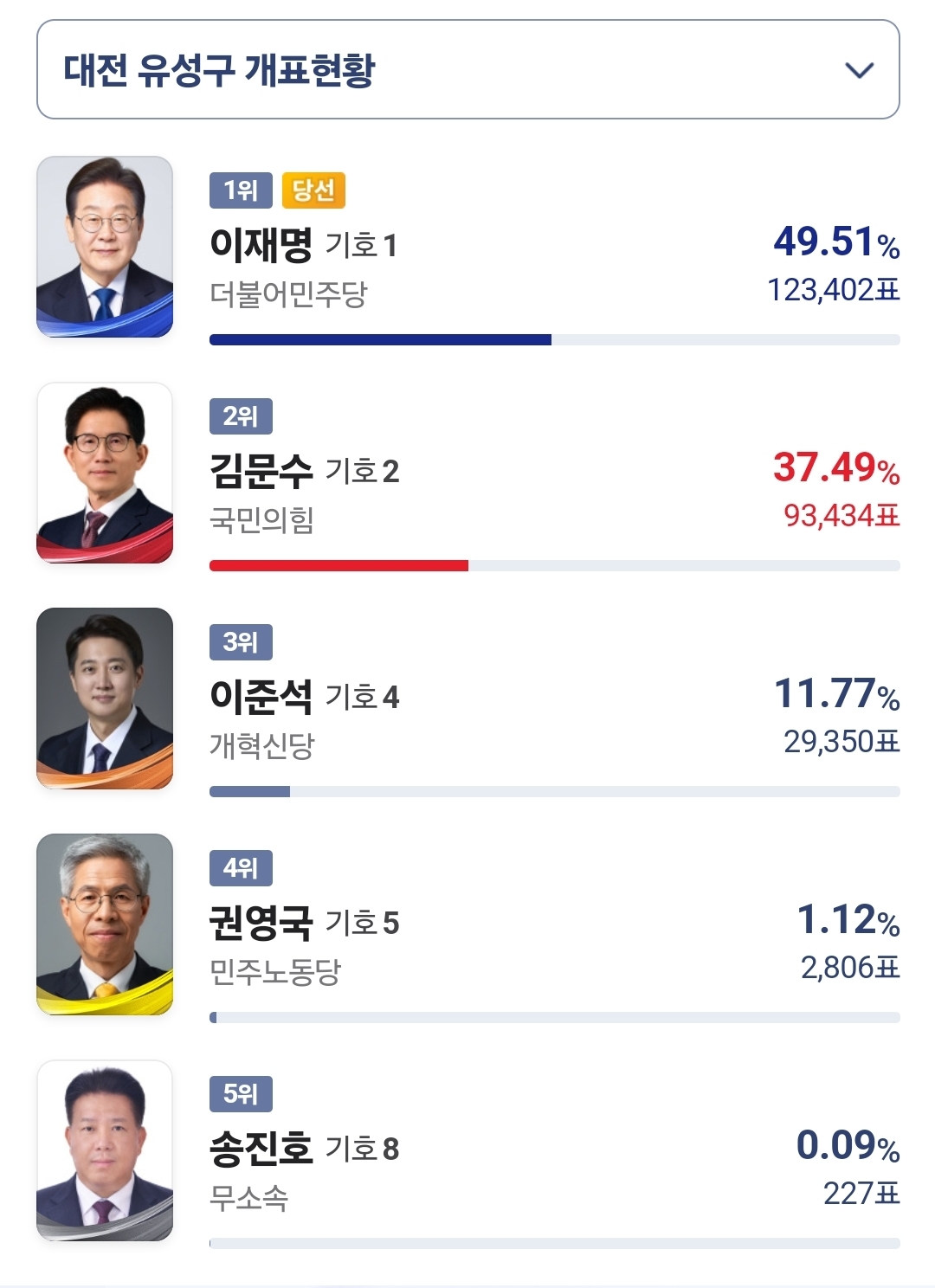Click the 이재명 candidate photo
This screenshot has width=935, height=1288.
pyautogui.click(x=105, y=247)
